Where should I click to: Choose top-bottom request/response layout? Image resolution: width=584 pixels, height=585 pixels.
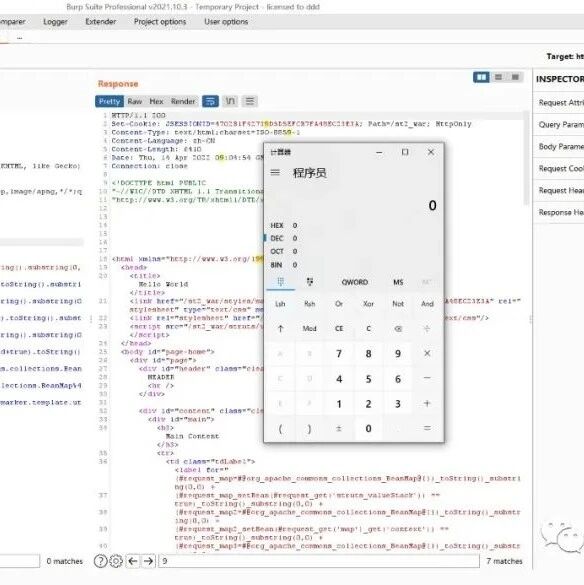[498, 77]
